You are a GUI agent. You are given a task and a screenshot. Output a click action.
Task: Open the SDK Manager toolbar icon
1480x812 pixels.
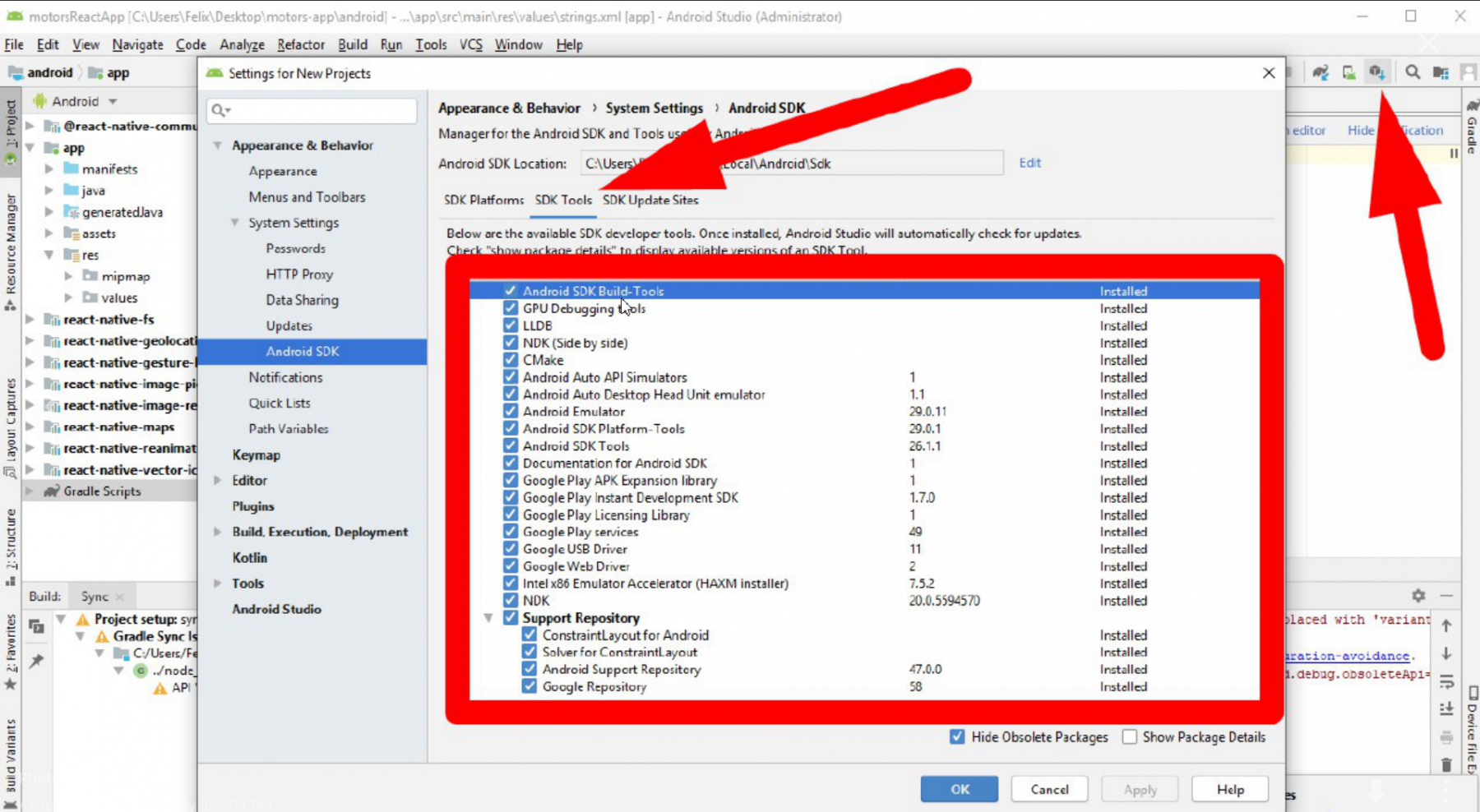coord(1376,72)
